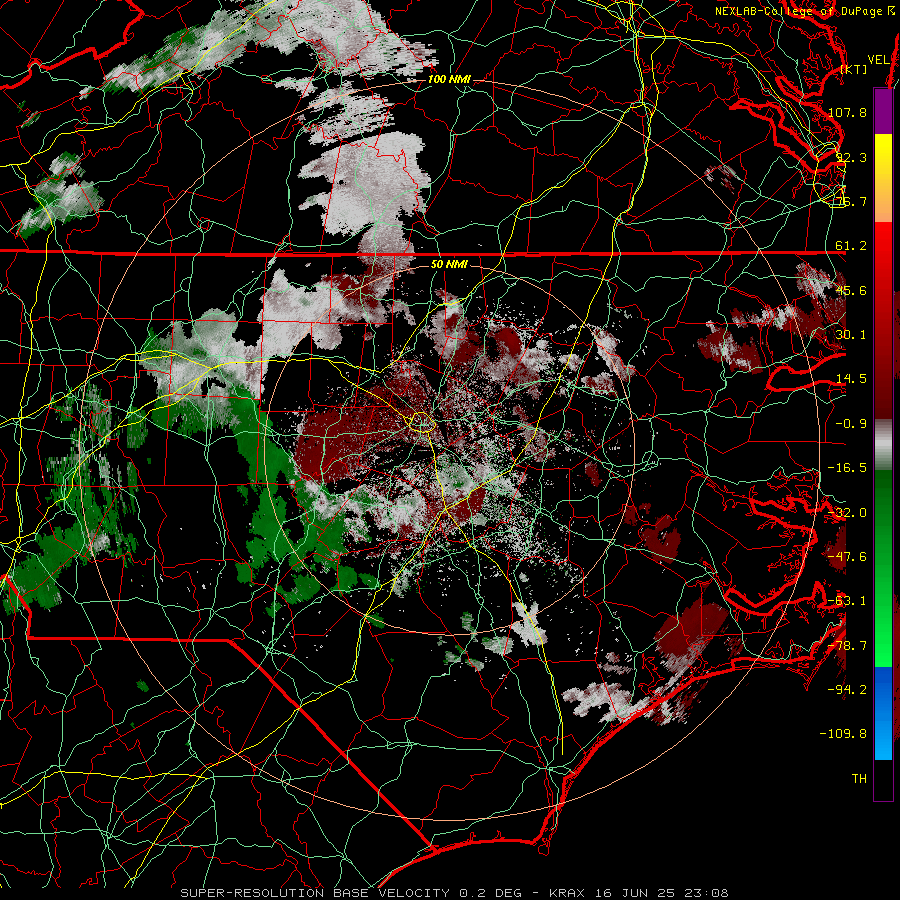Viewport: 900px width, 900px height.
Task: Click the -16.5 legend value
Action: point(847,468)
